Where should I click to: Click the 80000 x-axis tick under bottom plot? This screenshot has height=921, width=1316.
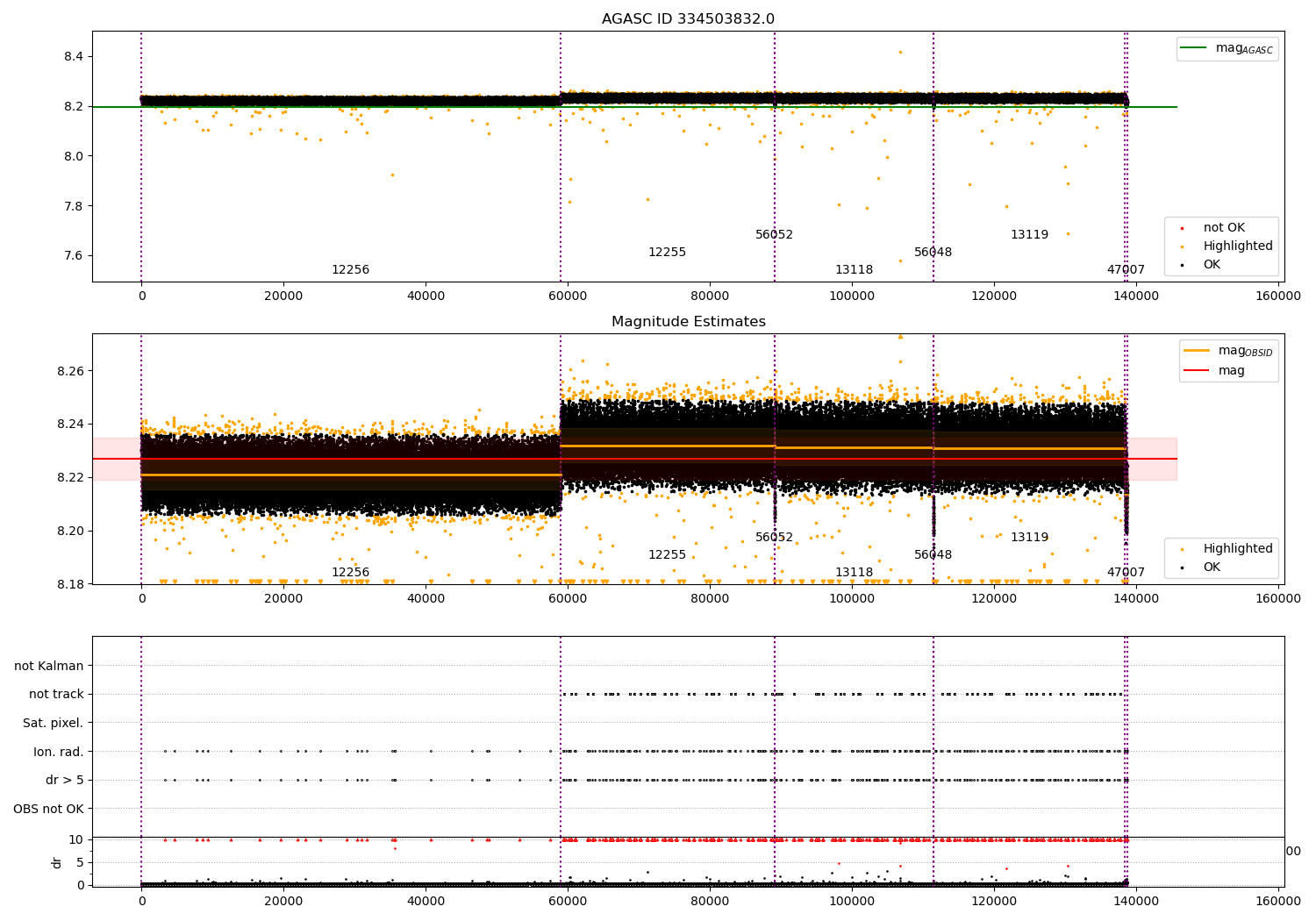[x=710, y=901]
